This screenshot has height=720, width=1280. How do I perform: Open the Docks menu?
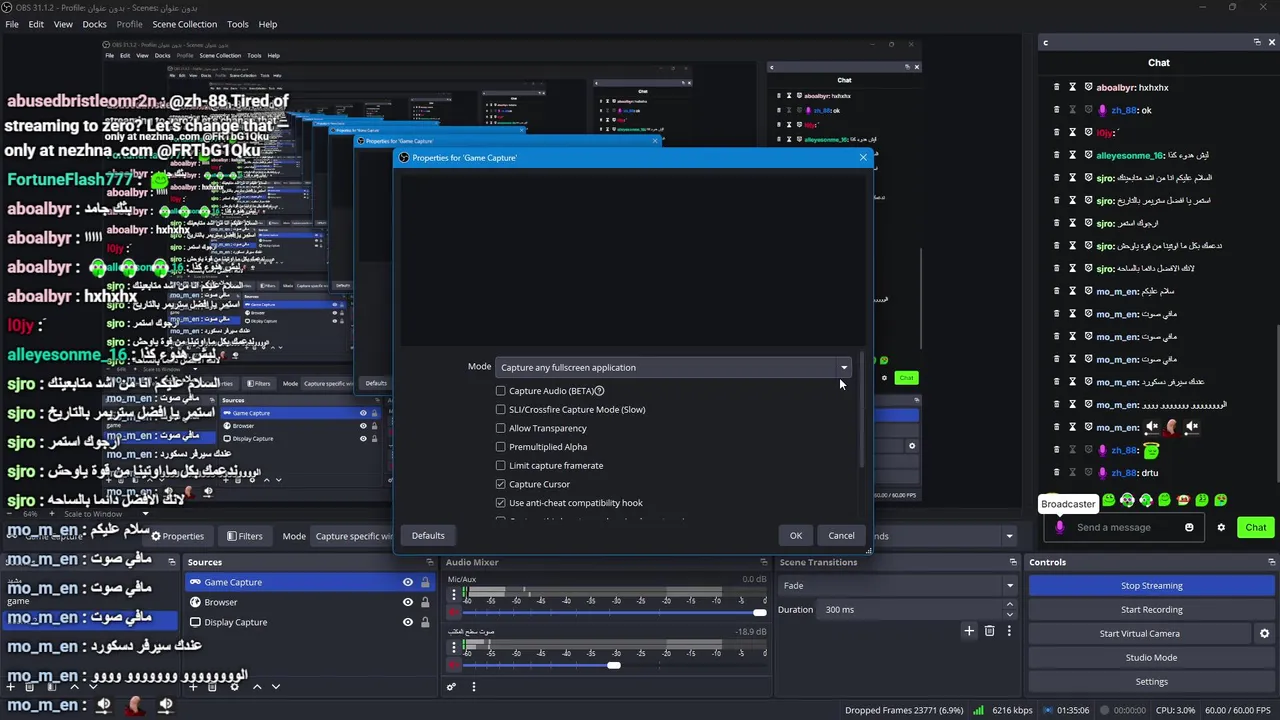(94, 24)
